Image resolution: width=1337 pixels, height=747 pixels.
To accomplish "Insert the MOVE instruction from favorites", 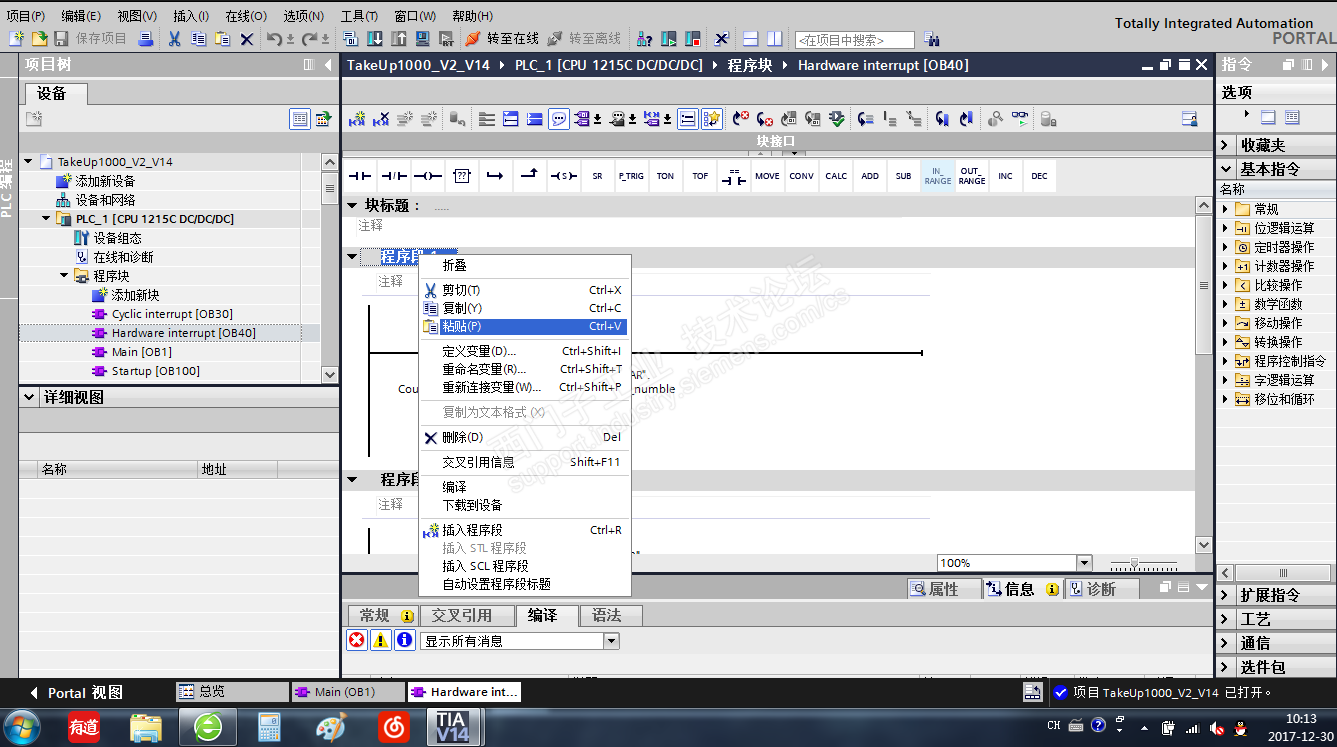I will tap(767, 176).
